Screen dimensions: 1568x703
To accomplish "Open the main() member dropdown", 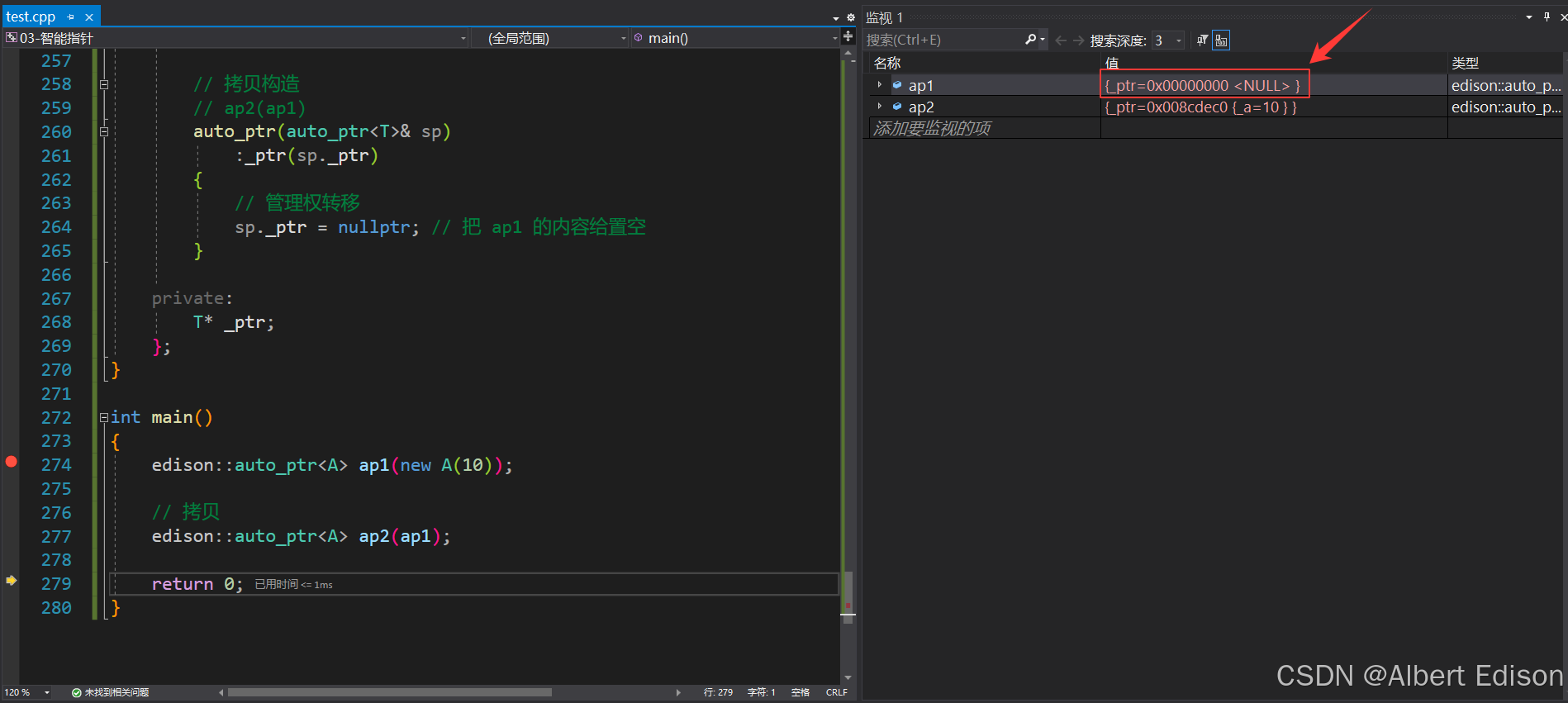I will coord(735,38).
